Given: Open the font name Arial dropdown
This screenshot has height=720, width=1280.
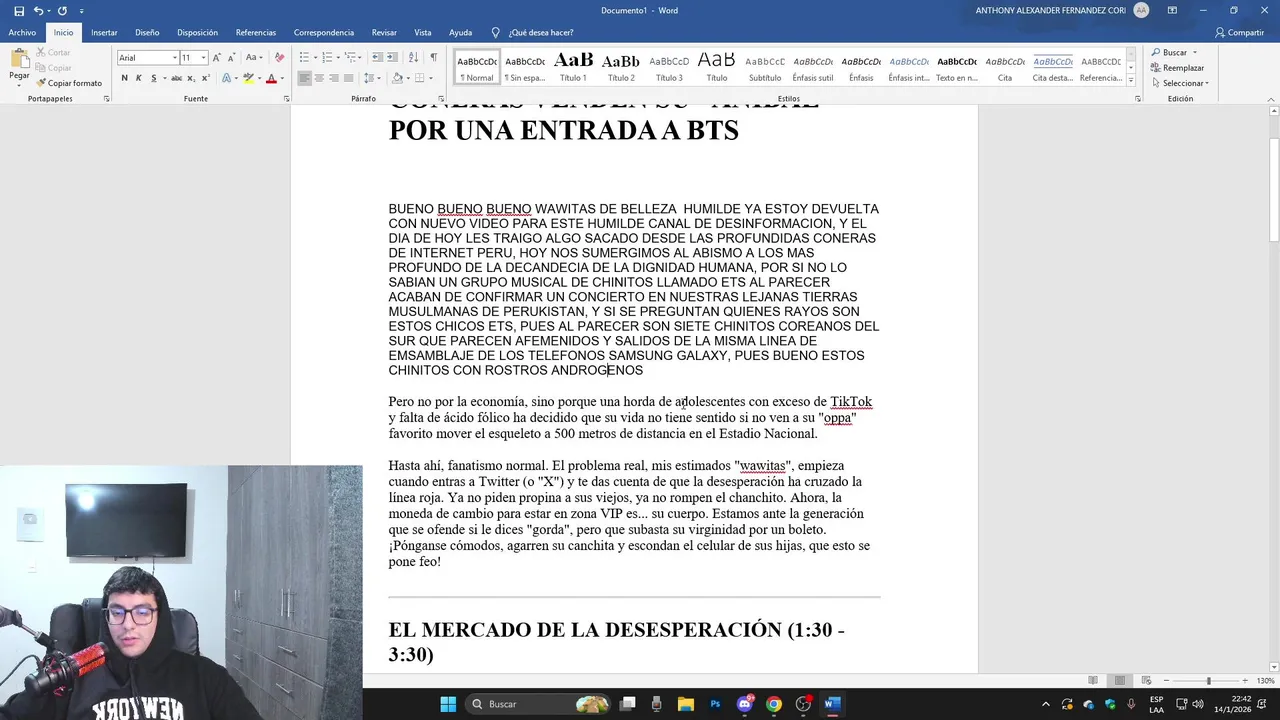Looking at the screenshot, I should tap(175, 57).
